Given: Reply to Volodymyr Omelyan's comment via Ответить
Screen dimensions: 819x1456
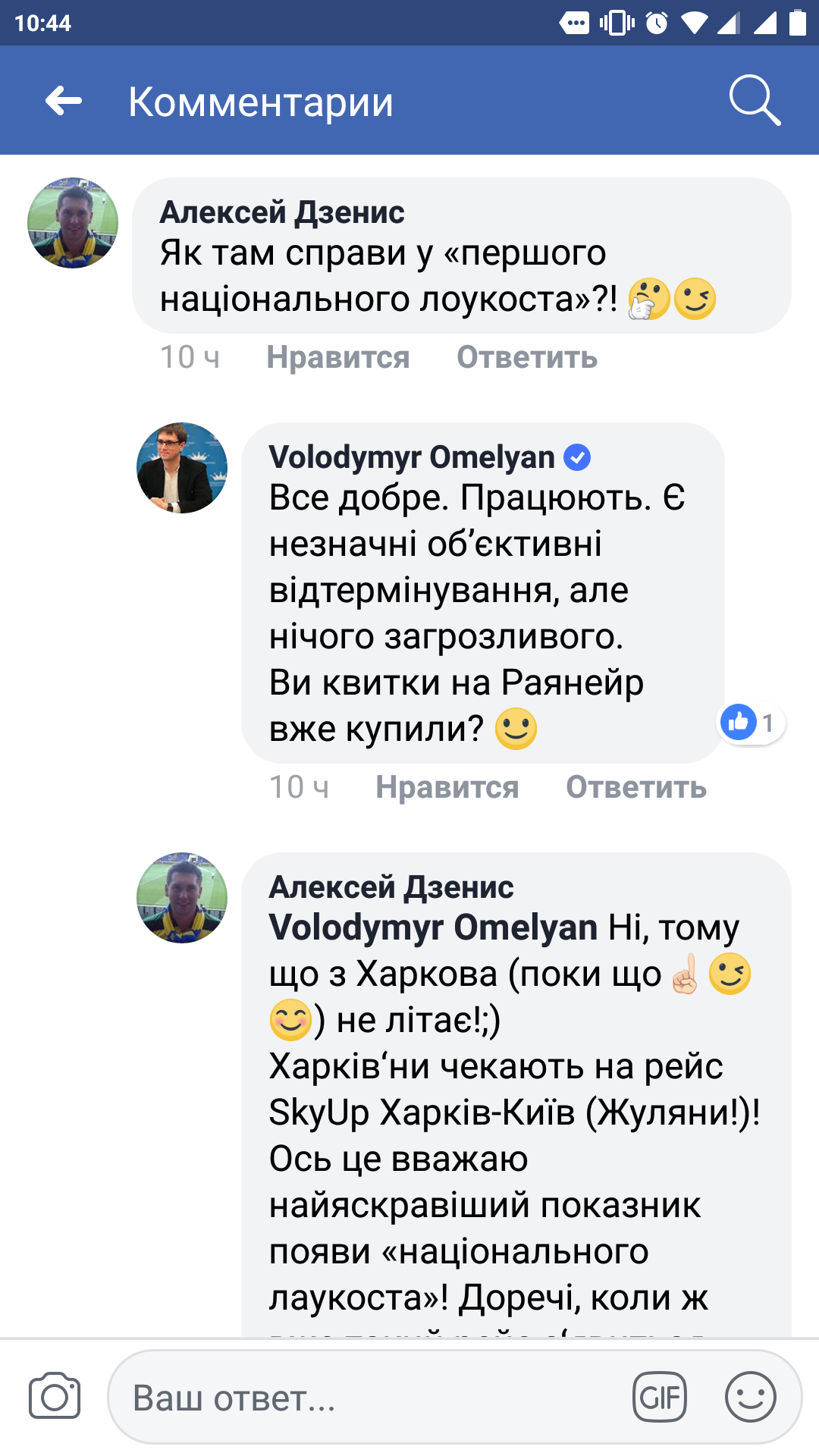Looking at the screenshot, I should point(635,787).
